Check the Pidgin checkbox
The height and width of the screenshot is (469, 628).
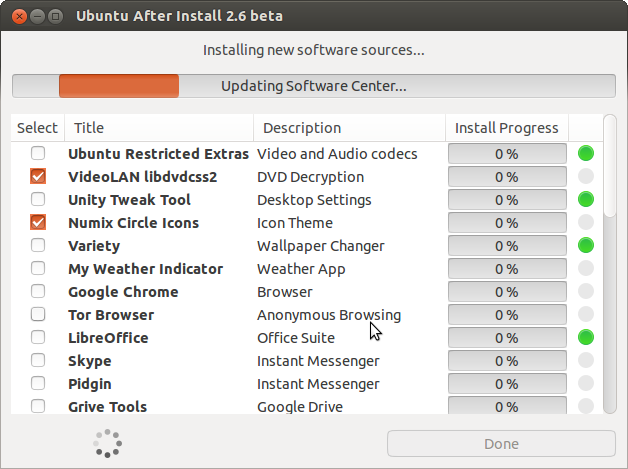pyautogui.click(x=38, y=383)
